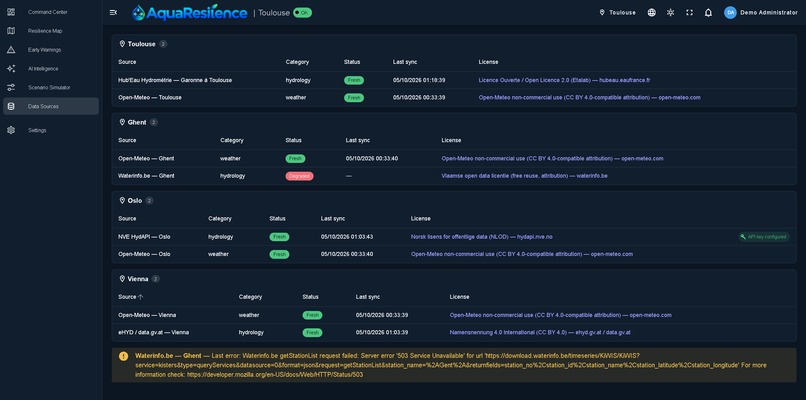Open Settings from sidebar
The height and width of the screenshot is (400, 806).
tap(51, 130)
